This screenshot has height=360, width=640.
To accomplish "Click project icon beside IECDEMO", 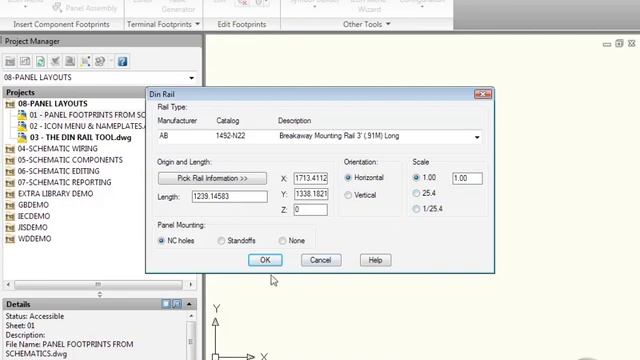I will pos(10,216).
